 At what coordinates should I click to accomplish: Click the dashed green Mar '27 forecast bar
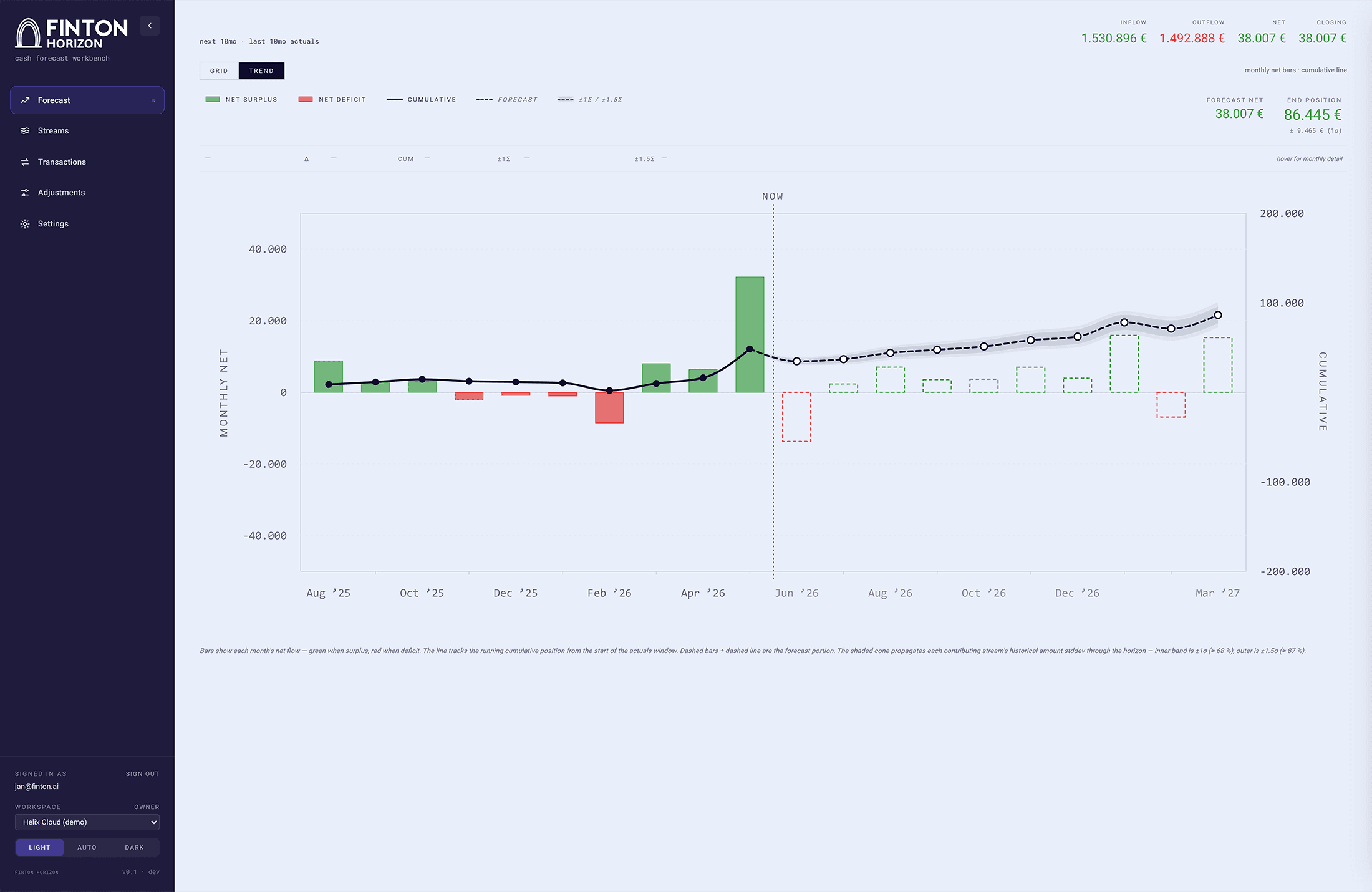pyautogui.click(x=1217, y=365)
